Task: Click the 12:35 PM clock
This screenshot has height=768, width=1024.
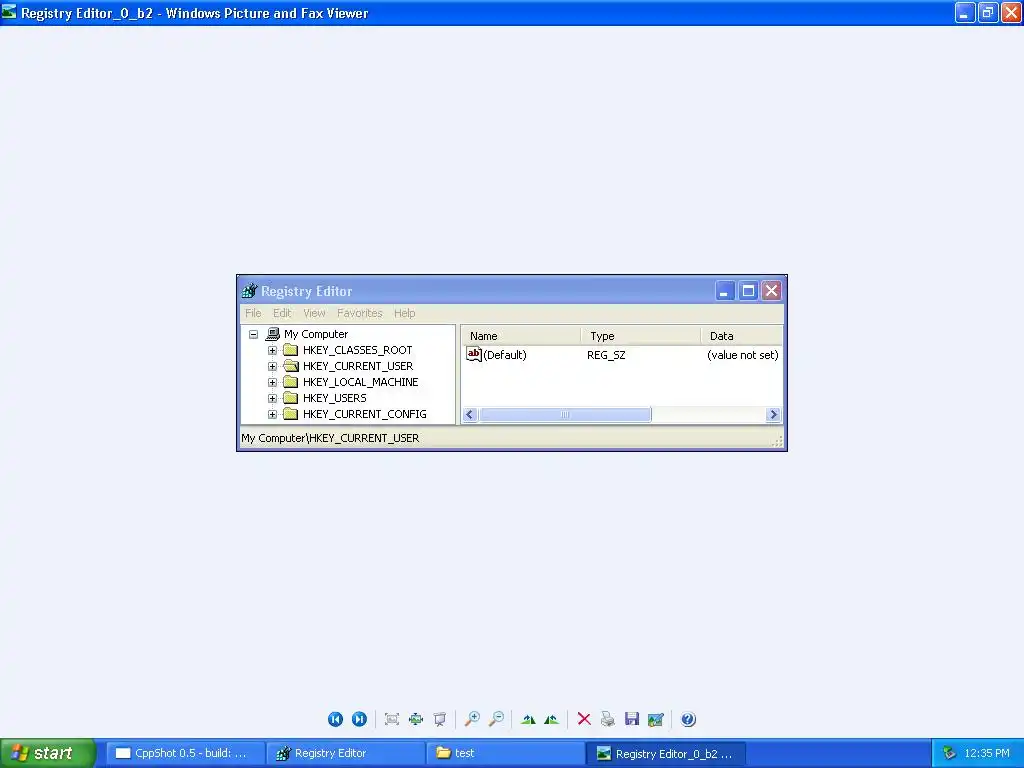Action: click(986, 753)
